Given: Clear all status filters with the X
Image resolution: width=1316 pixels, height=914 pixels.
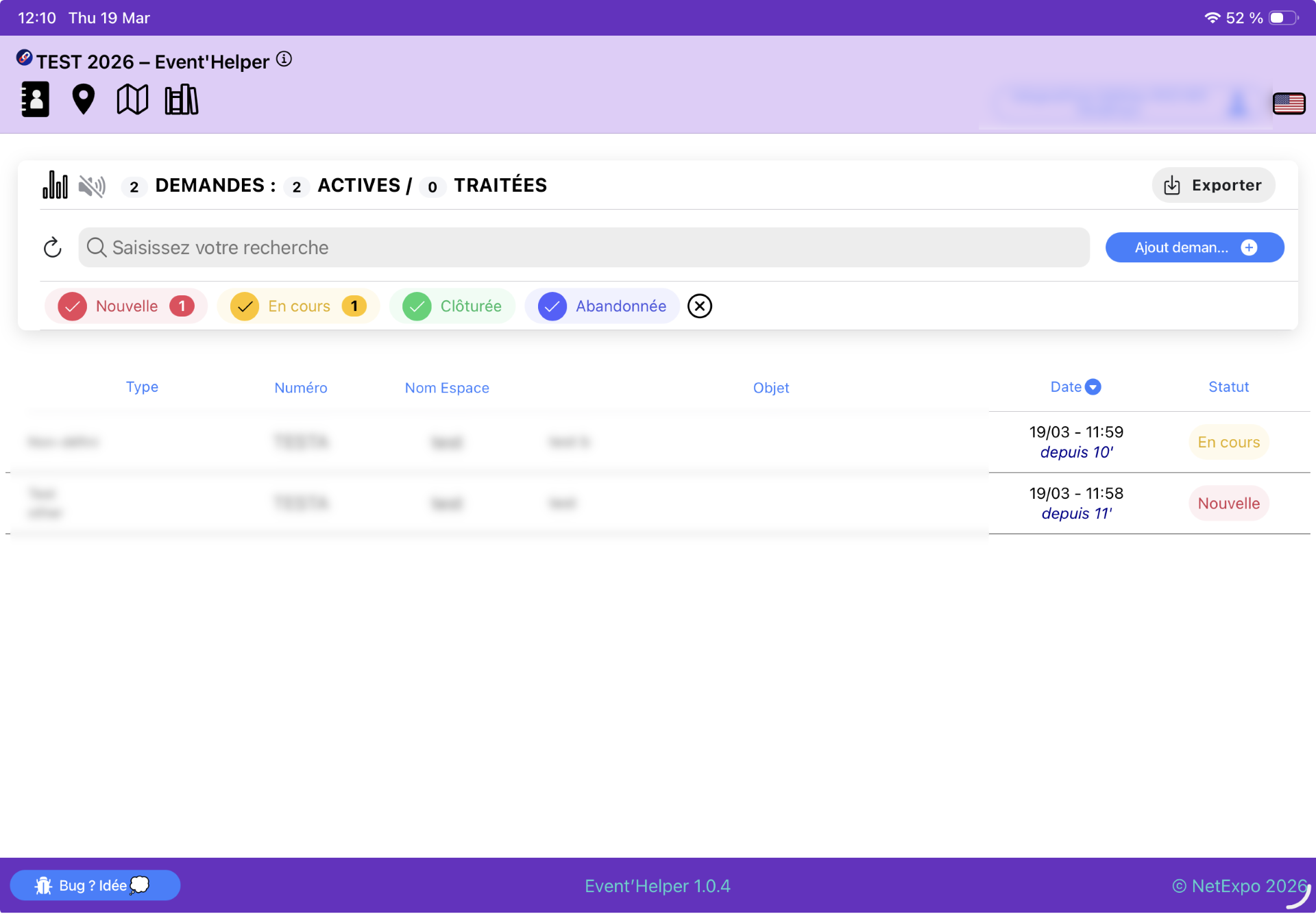Looking at the screenshot, I should click(699, 306).
